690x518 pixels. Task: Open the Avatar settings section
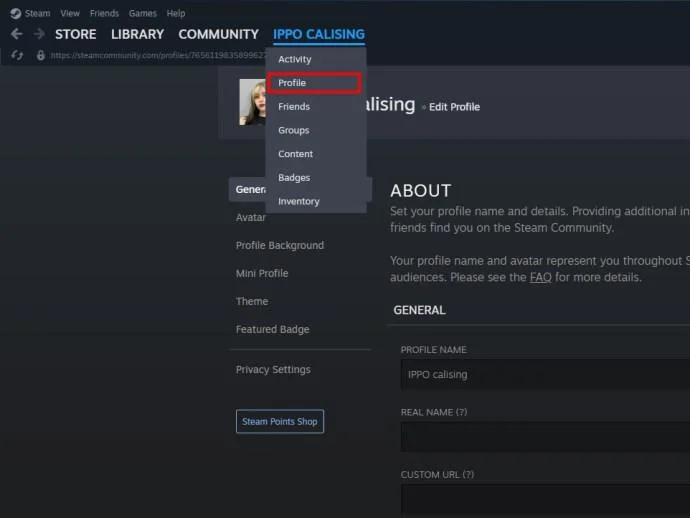click(x=251, y=217)
